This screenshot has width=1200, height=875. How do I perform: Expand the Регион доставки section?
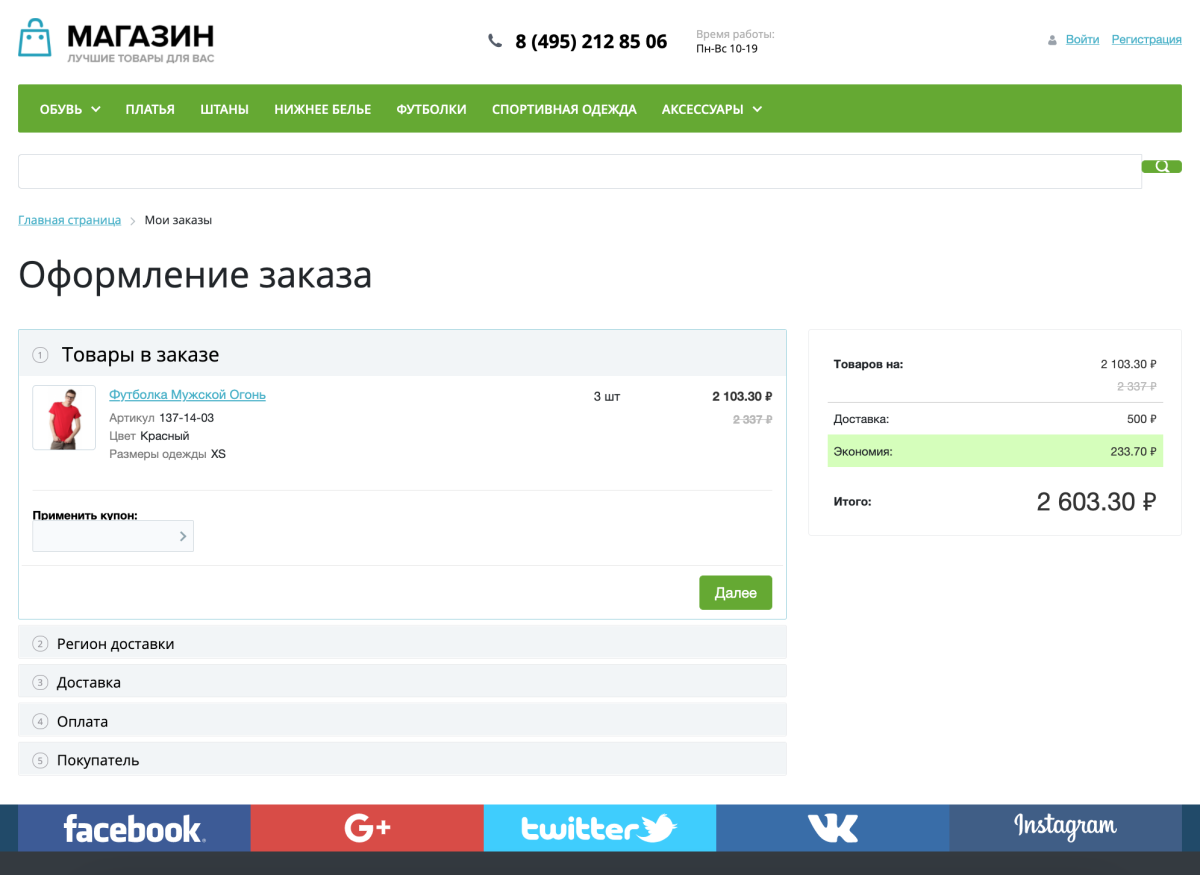[x=403, y=643]
